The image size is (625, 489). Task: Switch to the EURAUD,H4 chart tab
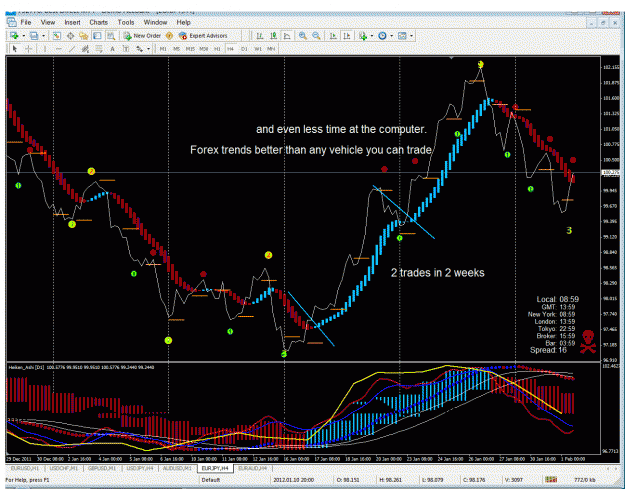pos(253,468)
